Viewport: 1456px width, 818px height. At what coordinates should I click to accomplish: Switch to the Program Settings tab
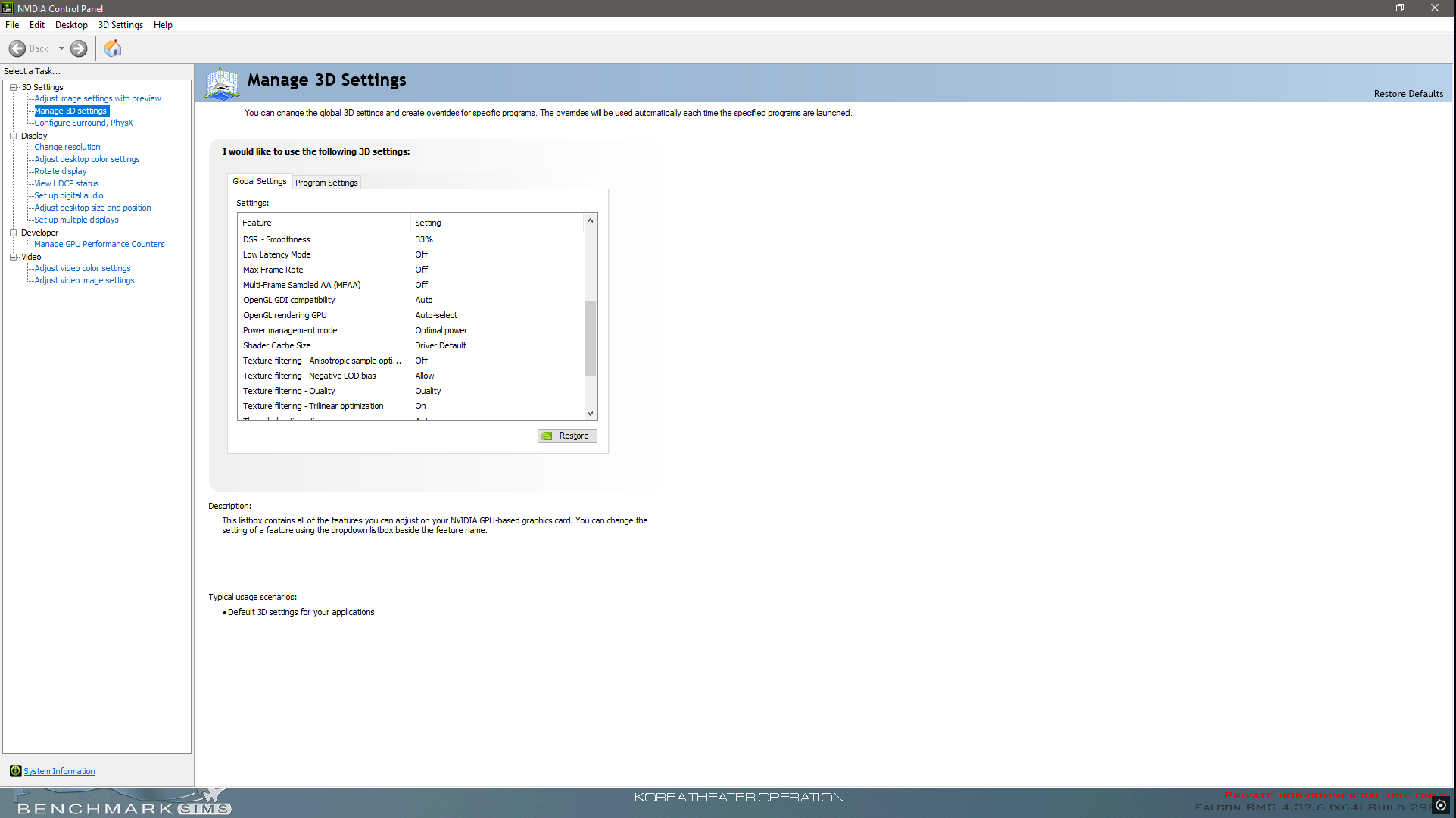coord(326,183)
